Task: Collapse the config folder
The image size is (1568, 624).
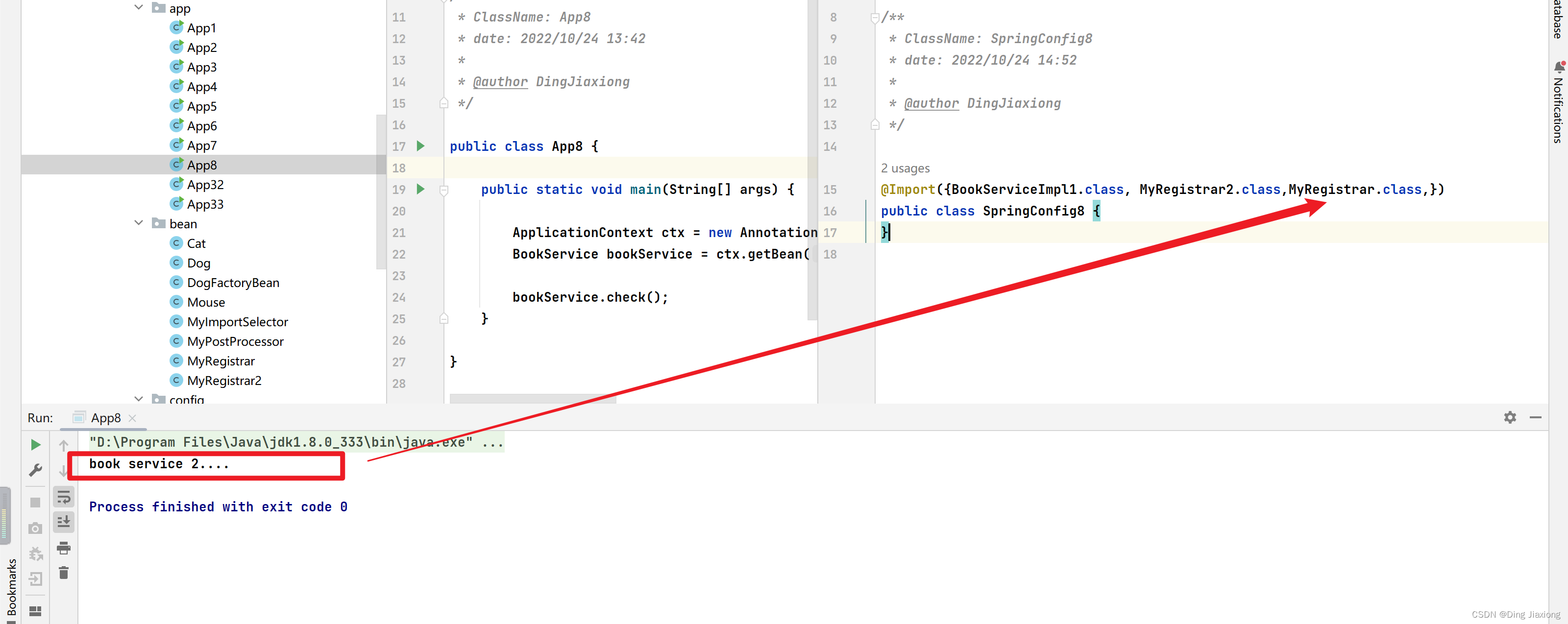Action: pyautogui.click(x=138, y=398)
